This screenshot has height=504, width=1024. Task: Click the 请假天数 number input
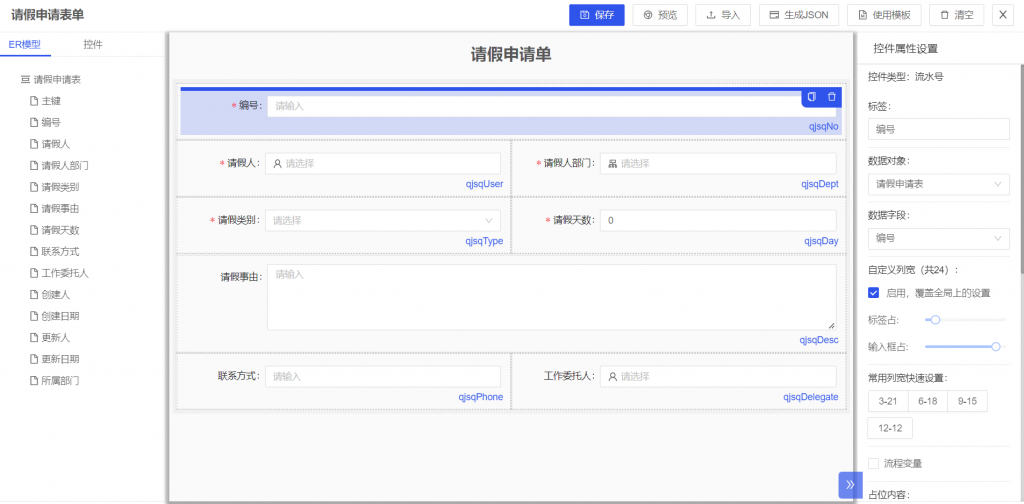pos(718,221)
